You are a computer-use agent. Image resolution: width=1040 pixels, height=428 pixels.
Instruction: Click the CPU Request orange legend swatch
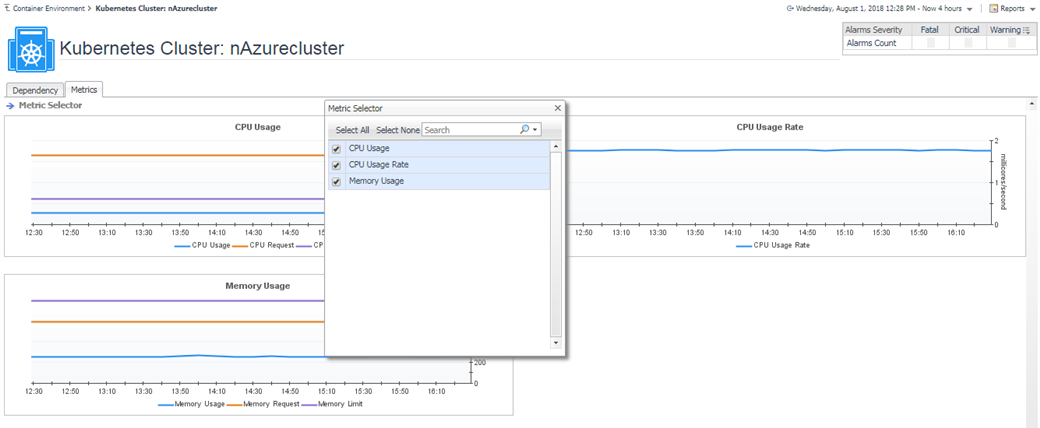[x=240, y=246]
